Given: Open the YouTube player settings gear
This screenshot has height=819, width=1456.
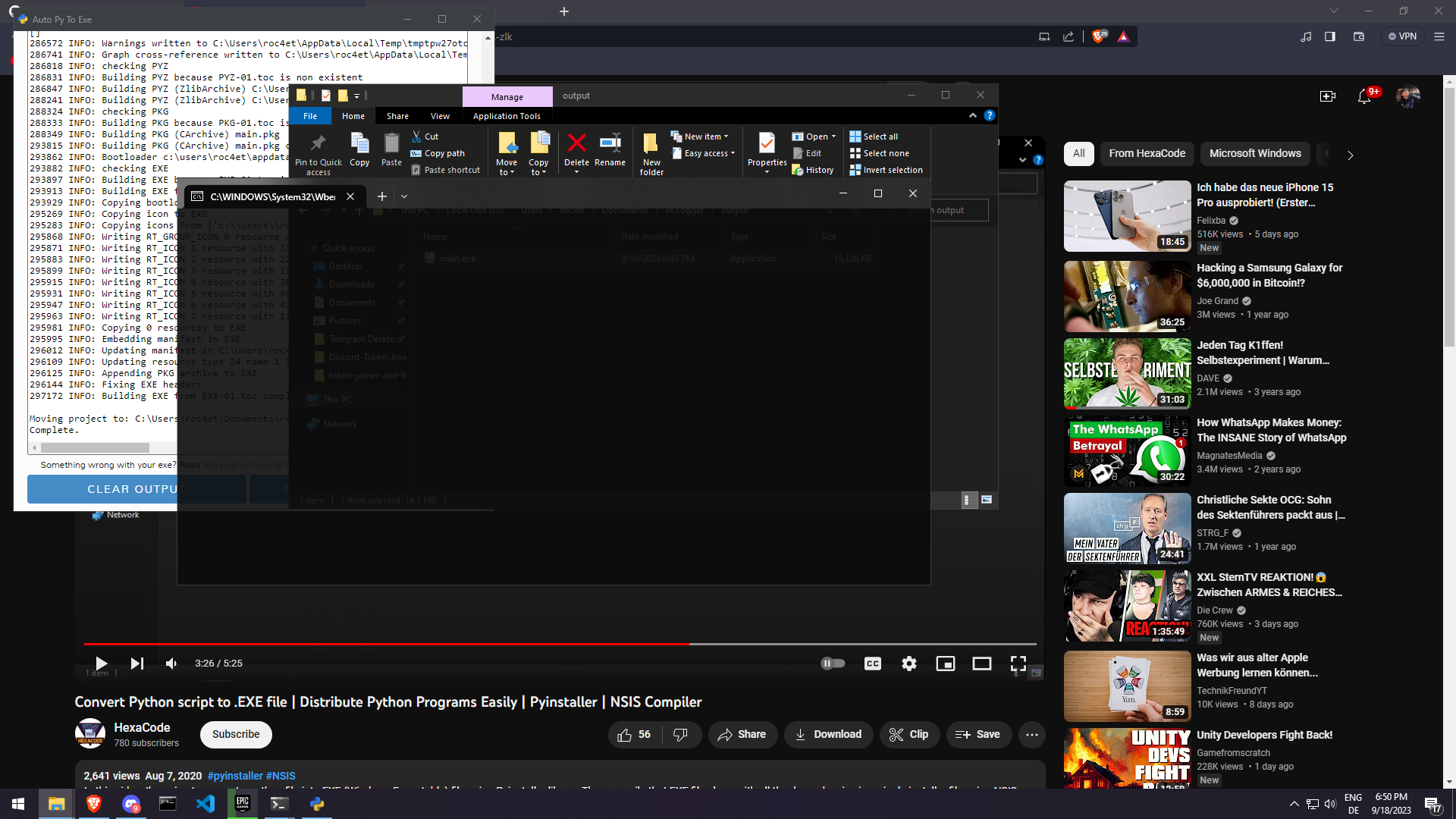Looking at the screenshot, I should point(908,664).
